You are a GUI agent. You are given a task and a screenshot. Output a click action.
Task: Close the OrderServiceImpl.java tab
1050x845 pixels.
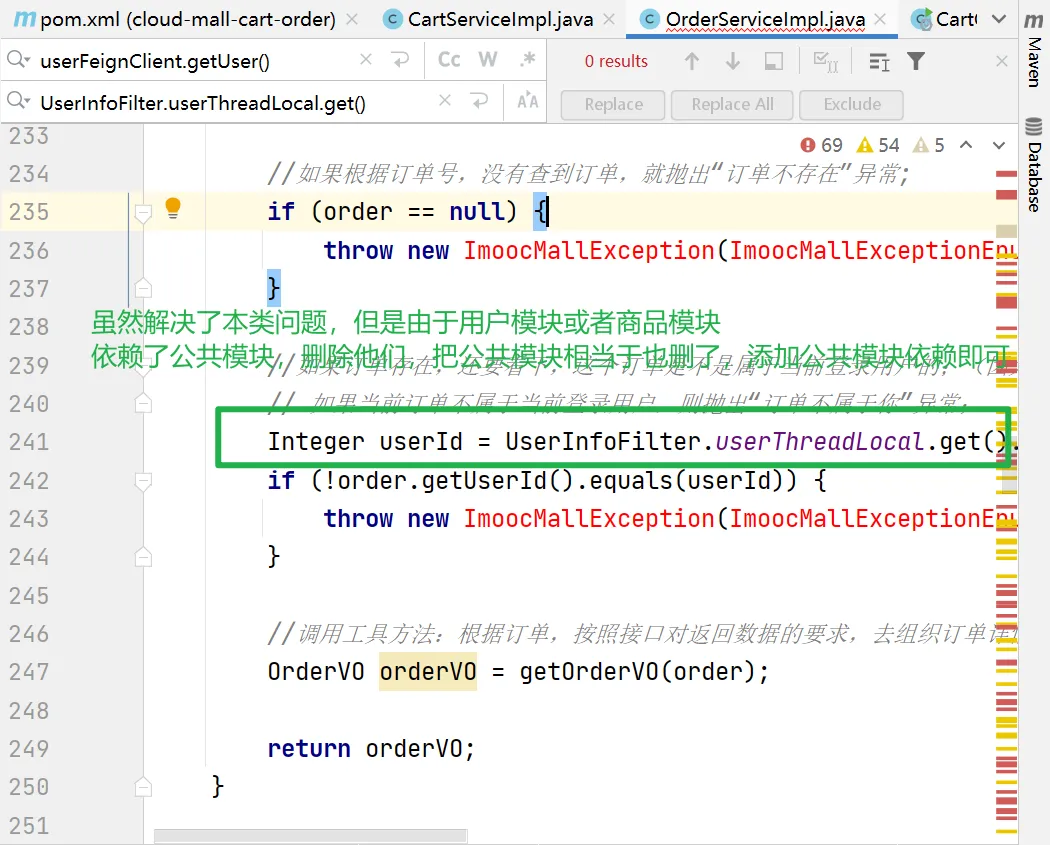[x=881, y=19]
